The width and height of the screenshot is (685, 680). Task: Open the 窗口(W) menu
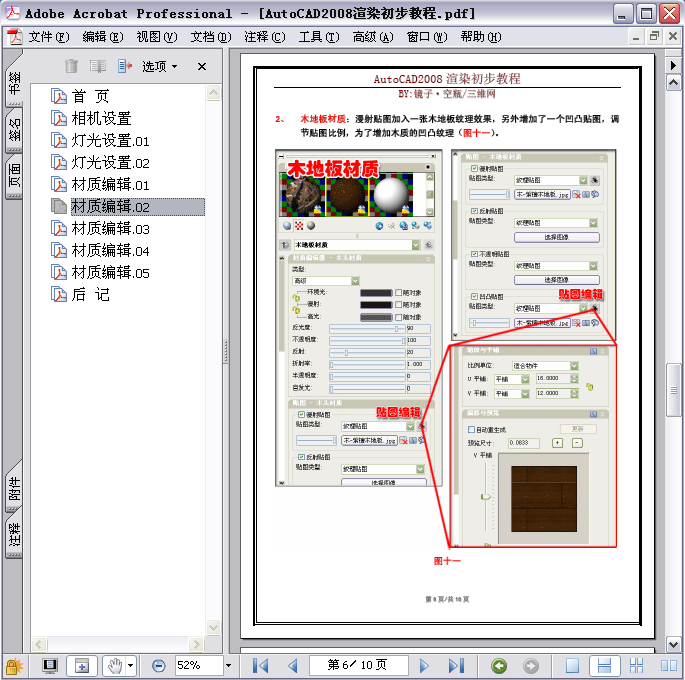[x=427, y=37]
